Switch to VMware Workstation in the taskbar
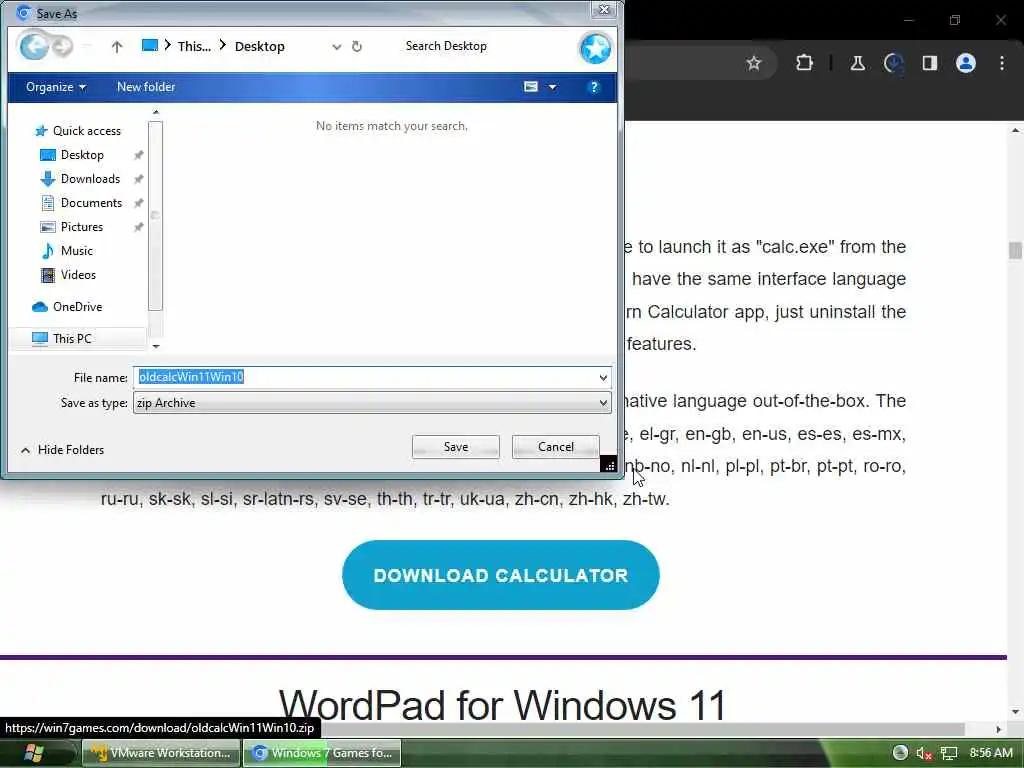This screenshot has height=768, width=1024. click(161, 753)
